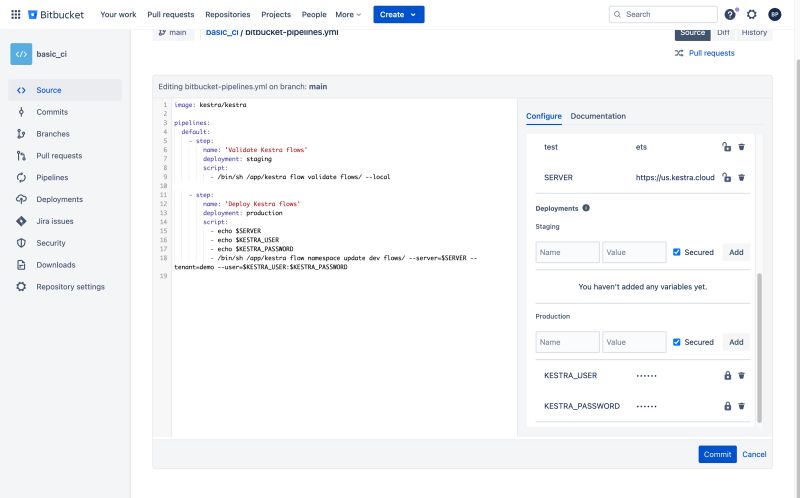The image size is (800, 498).
Task: Focus the Production variable Name field
Action: pyautogui.click(x=567, y=342)
